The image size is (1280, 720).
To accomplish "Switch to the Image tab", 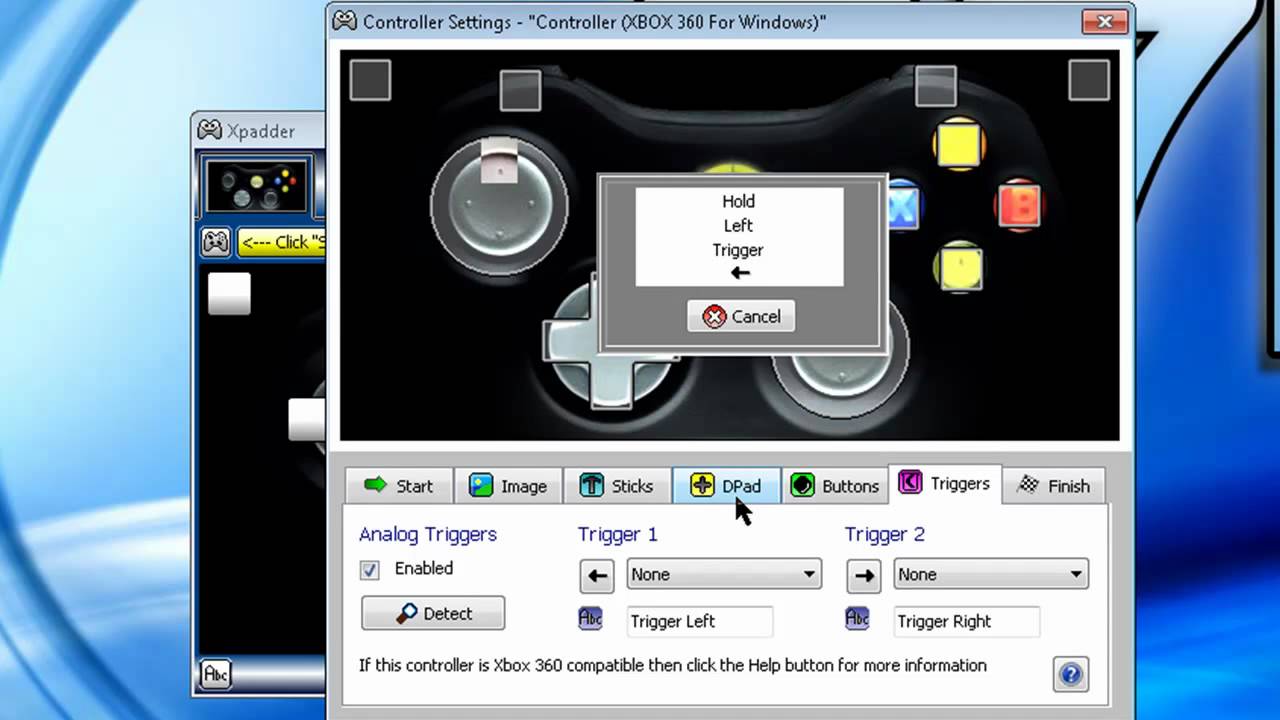I will coord(509,486).
